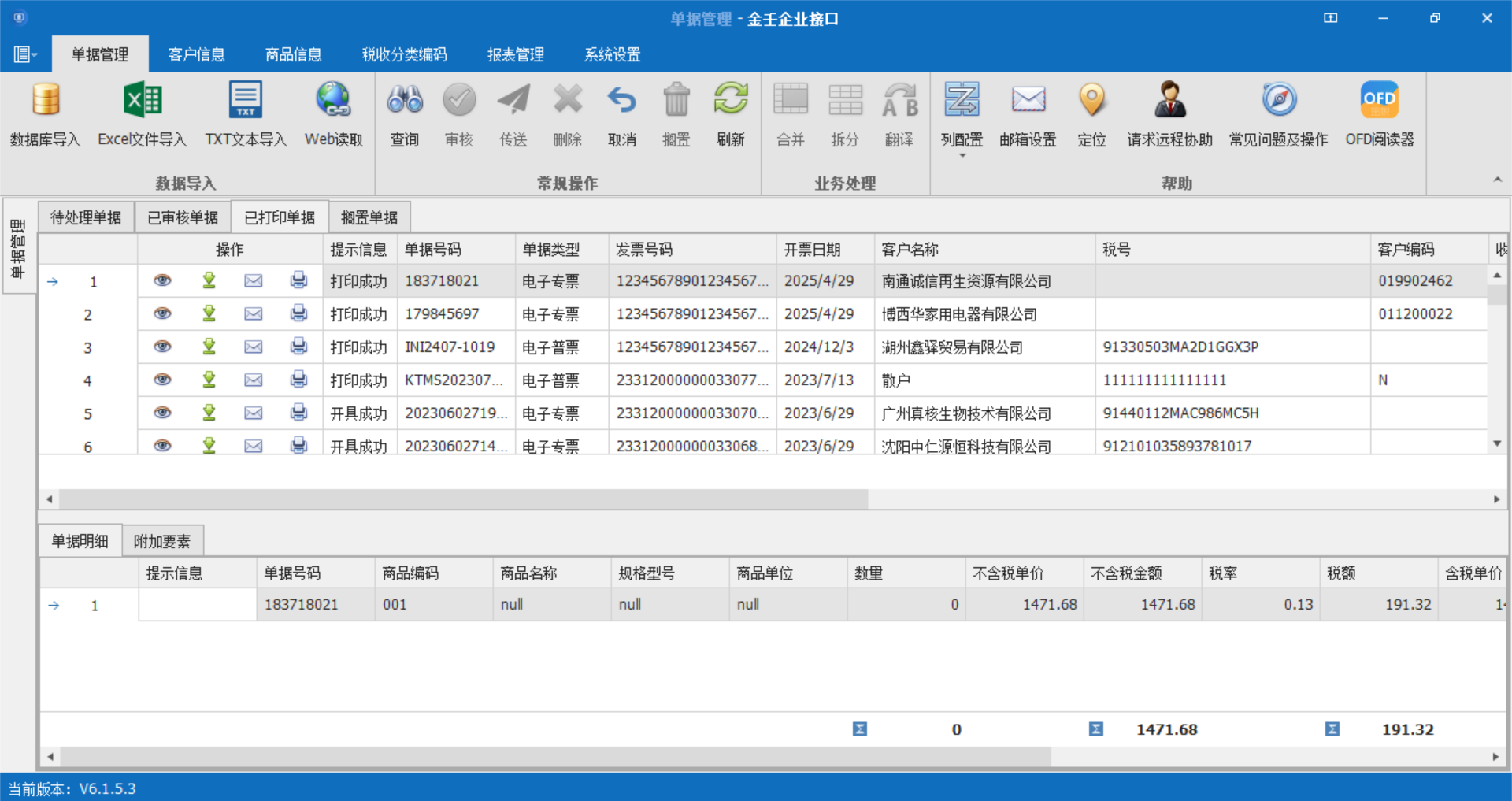The height and width of the screenshot is (801, 1512).
Task: Collapse the ribbon with the chevron arrow
Action: click(1497, 180)
